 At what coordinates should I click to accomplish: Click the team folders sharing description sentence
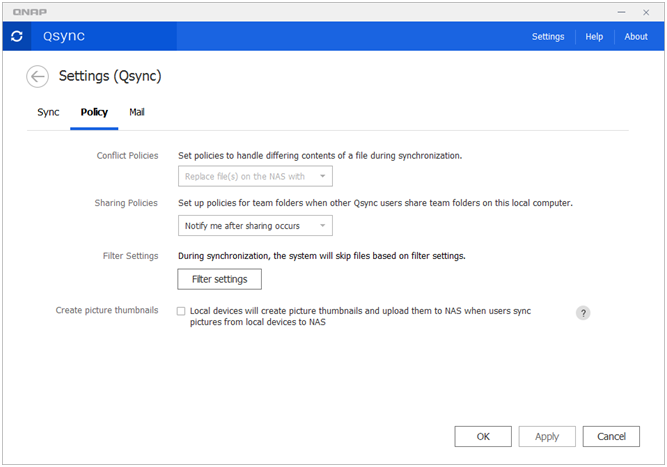tap(375, 203)
